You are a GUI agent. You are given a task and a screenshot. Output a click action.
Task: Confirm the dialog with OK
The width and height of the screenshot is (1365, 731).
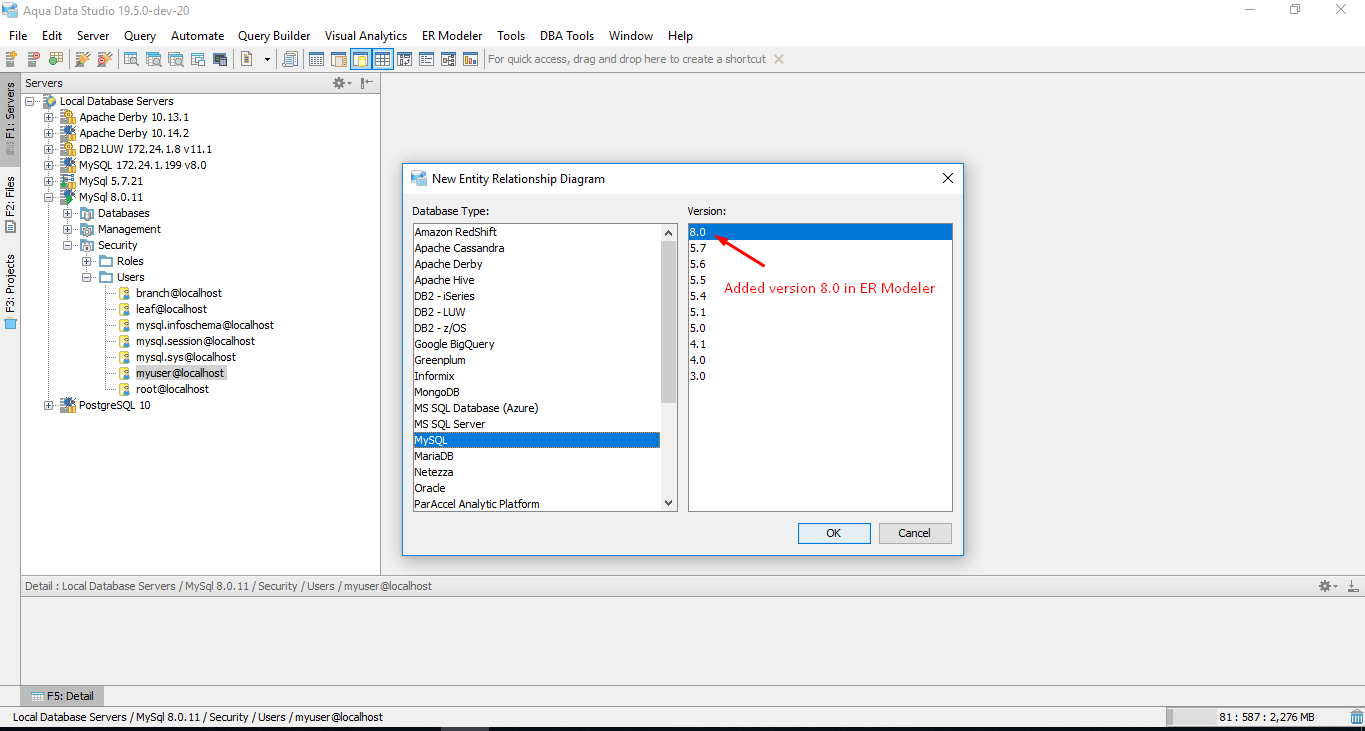(x=834, y=533)
